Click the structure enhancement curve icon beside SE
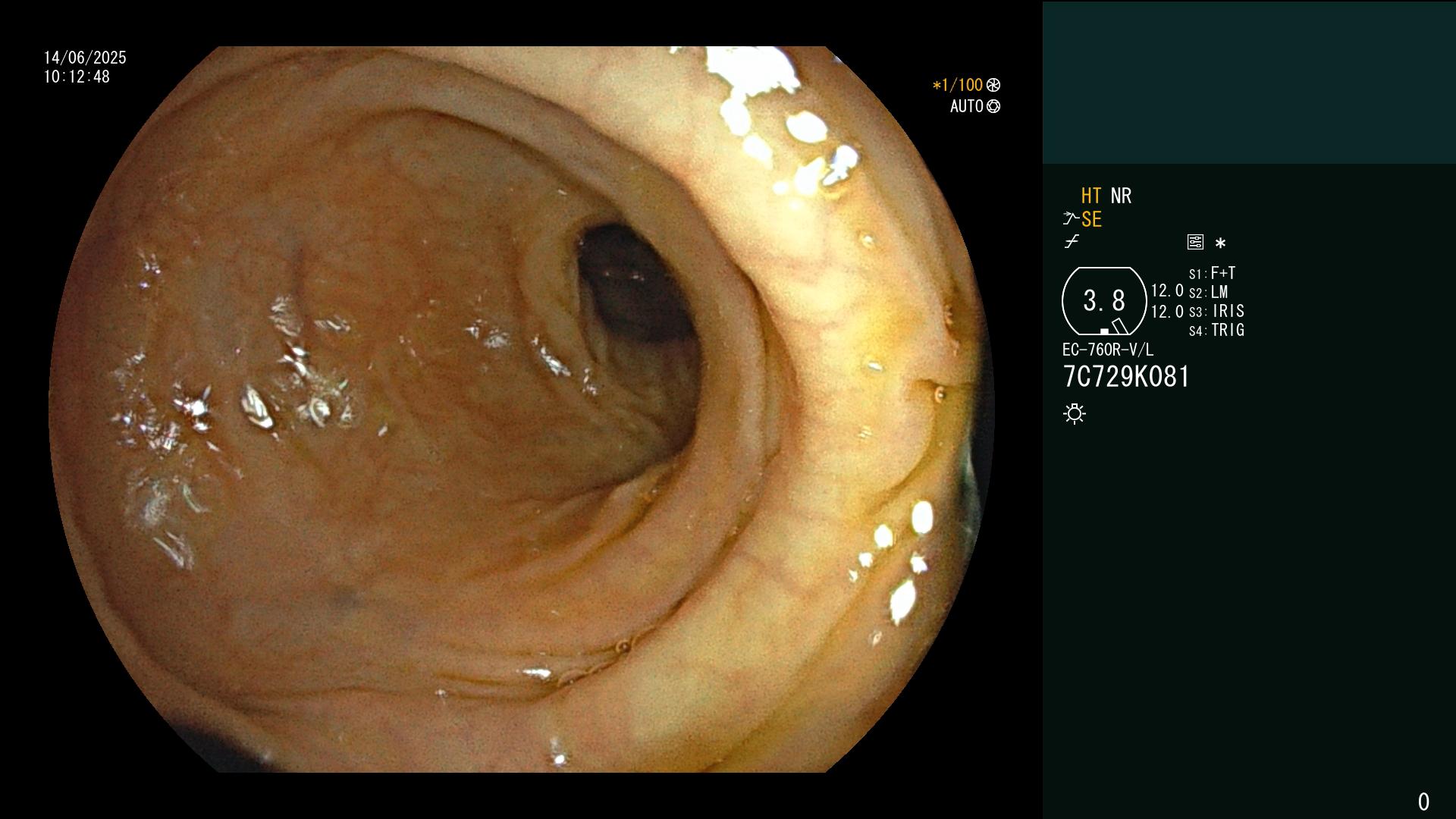 pos(1071,219)
